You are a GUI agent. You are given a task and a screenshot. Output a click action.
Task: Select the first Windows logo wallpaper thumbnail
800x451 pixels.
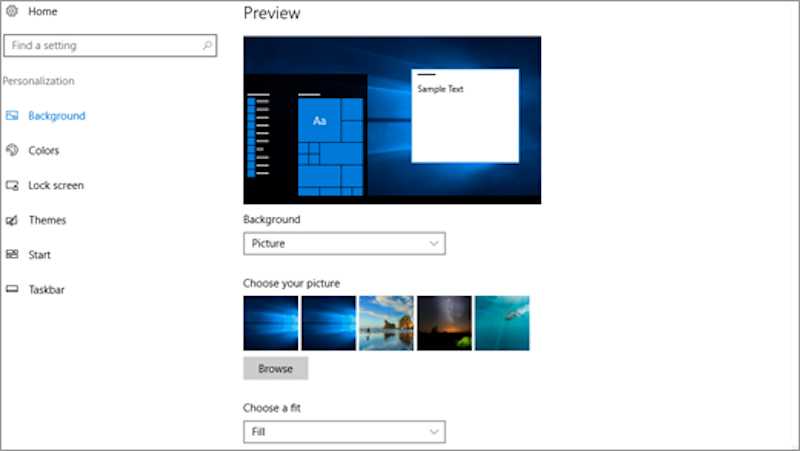coord(270,323)
